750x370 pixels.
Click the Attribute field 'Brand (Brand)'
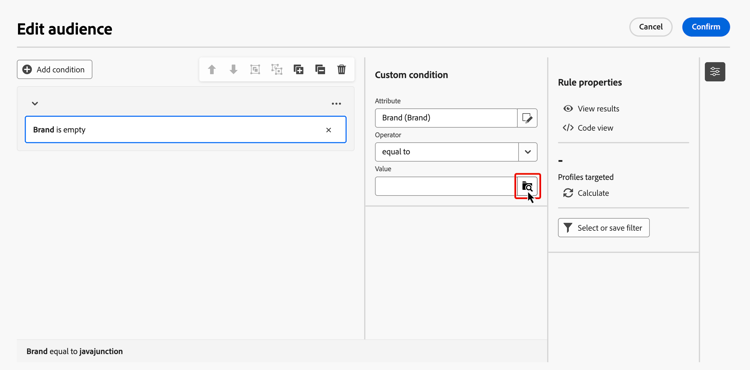(x=446, y=118)
